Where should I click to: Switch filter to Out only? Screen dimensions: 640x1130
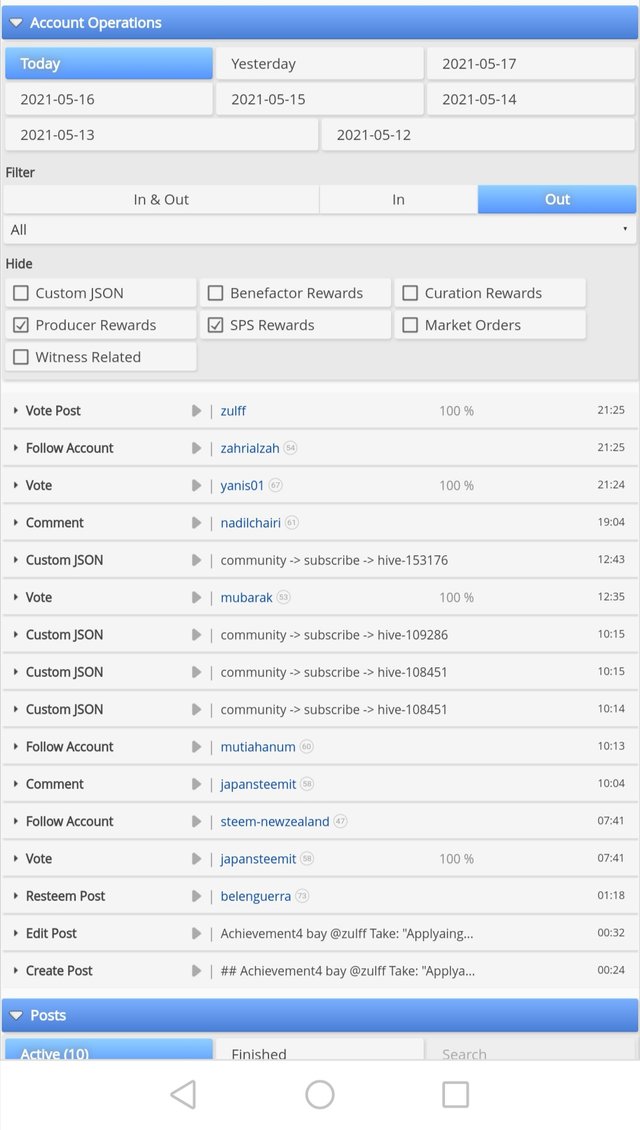(557, 200)
